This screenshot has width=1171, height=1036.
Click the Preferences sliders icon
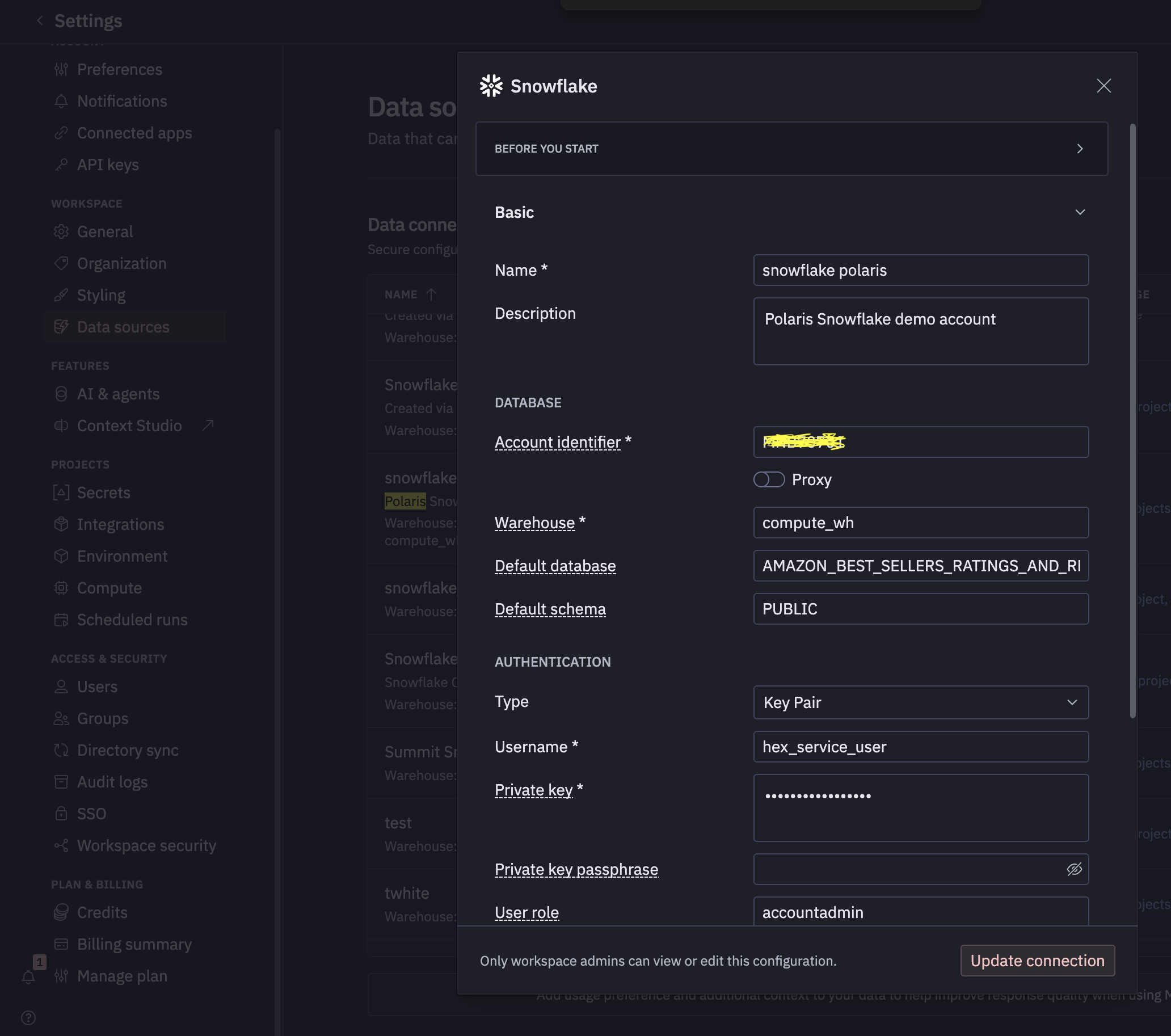point(61,69)
